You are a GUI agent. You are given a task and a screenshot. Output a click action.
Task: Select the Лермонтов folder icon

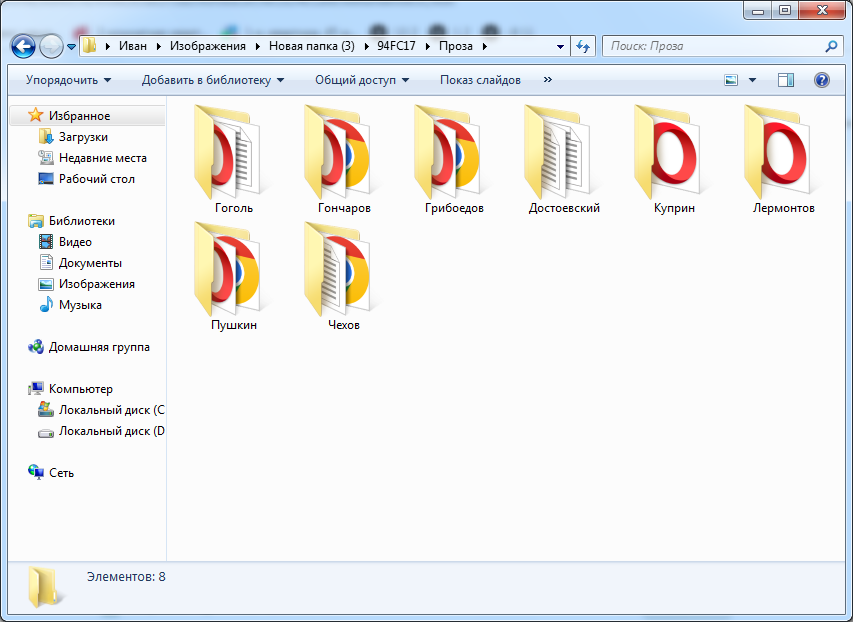[779, 152]
